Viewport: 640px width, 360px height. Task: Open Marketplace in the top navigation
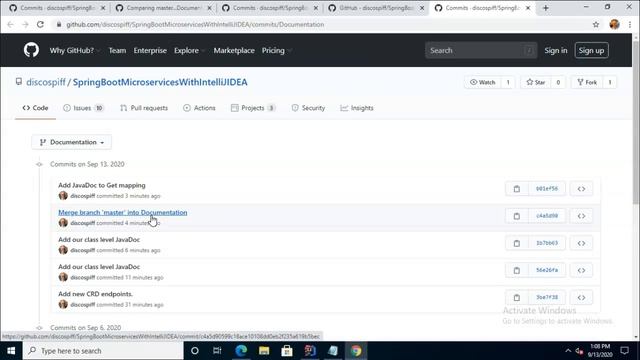pos(234,51)
